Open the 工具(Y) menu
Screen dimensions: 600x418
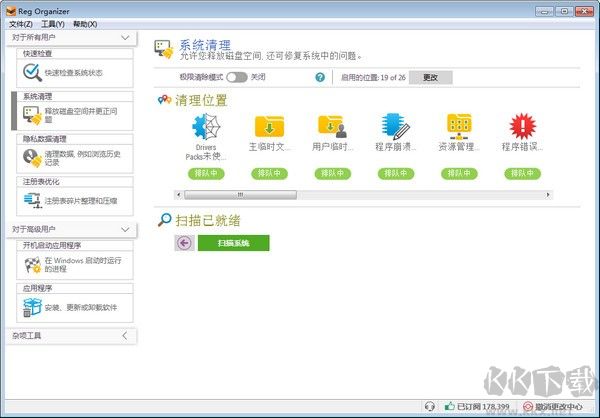pos(53,24)
